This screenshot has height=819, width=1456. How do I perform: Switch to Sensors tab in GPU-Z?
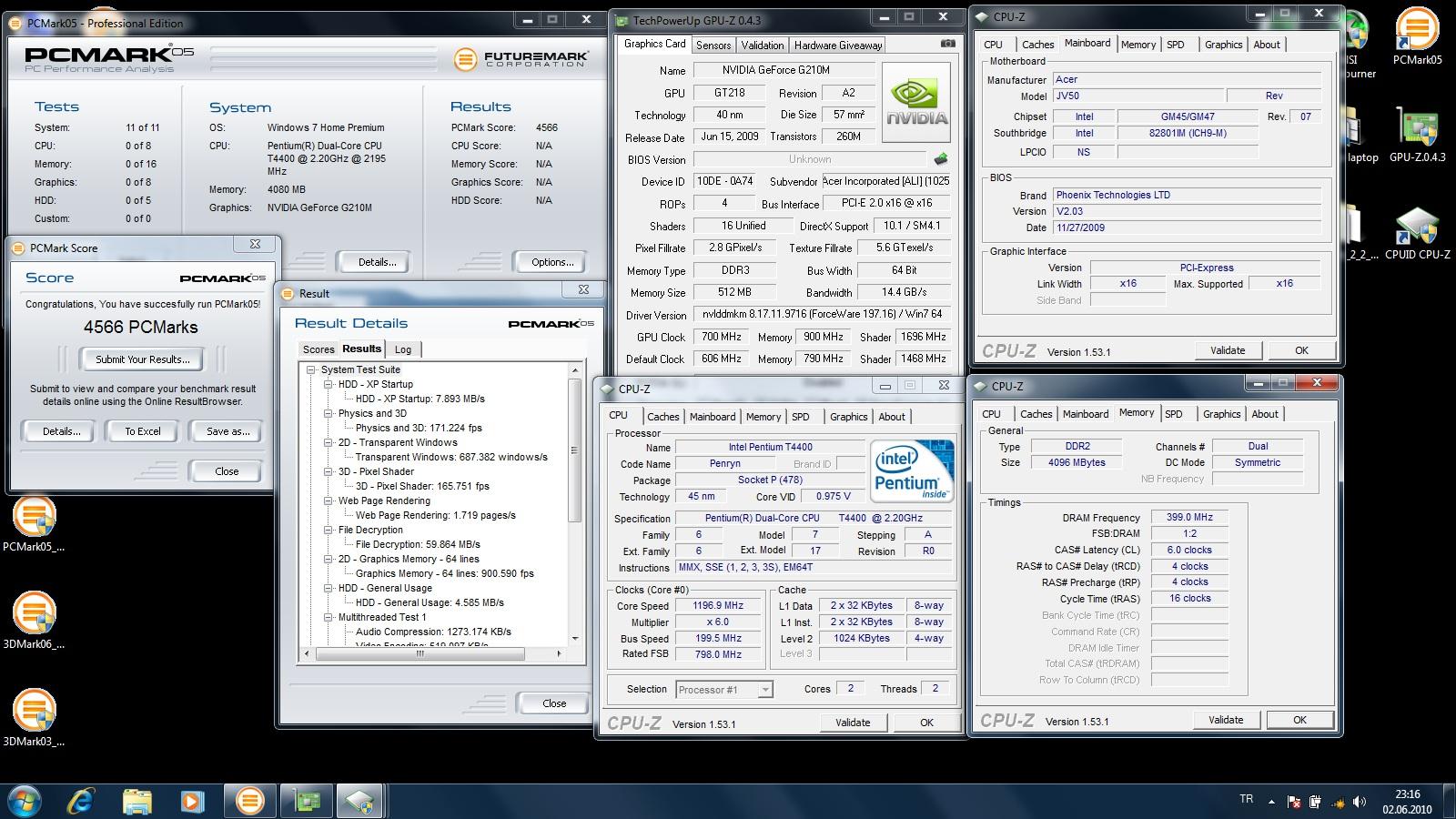[x=713, y=45]
